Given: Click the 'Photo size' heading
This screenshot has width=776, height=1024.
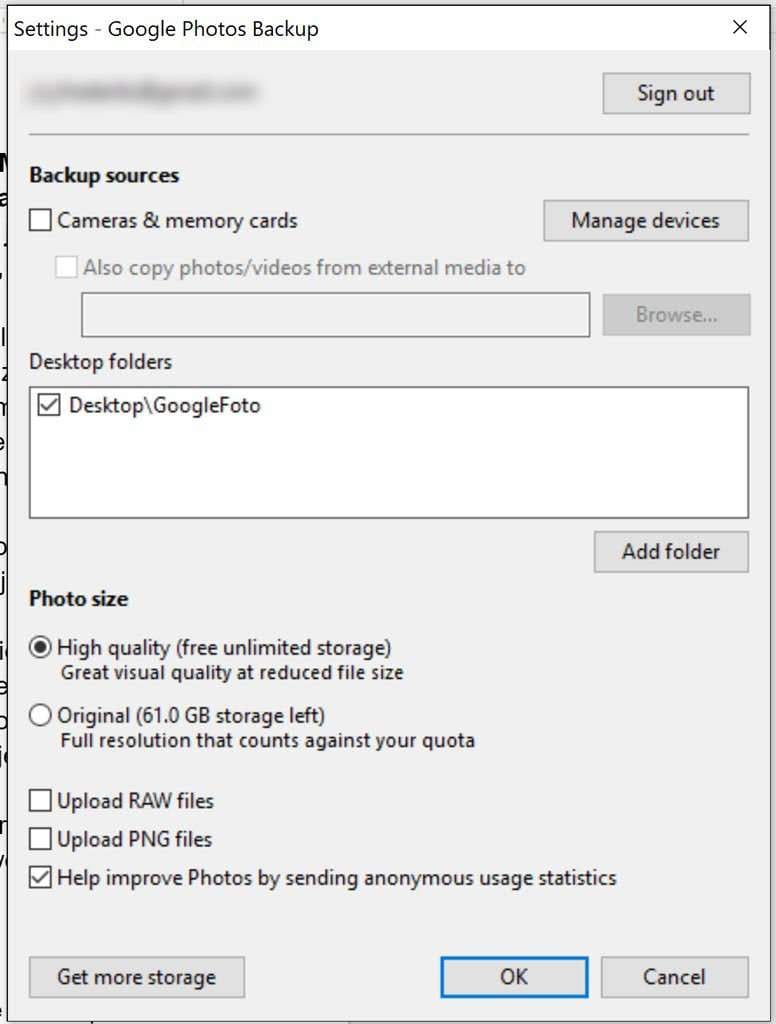Looking at the screenshot, I should pyautogui.click(x=78, y=599).
